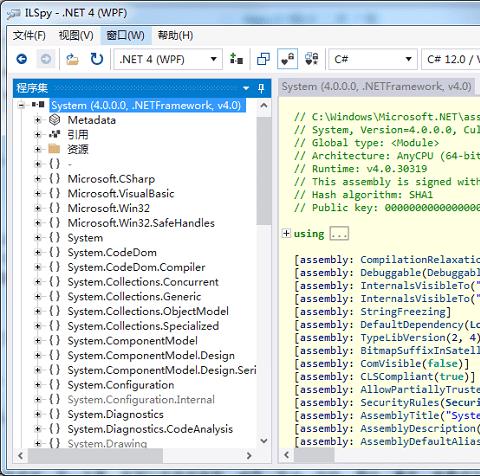Click the tree vertical scrollbar thumb
Image resolution: width=480 pixels, height=476 pixels.
(x=264, y=171)
